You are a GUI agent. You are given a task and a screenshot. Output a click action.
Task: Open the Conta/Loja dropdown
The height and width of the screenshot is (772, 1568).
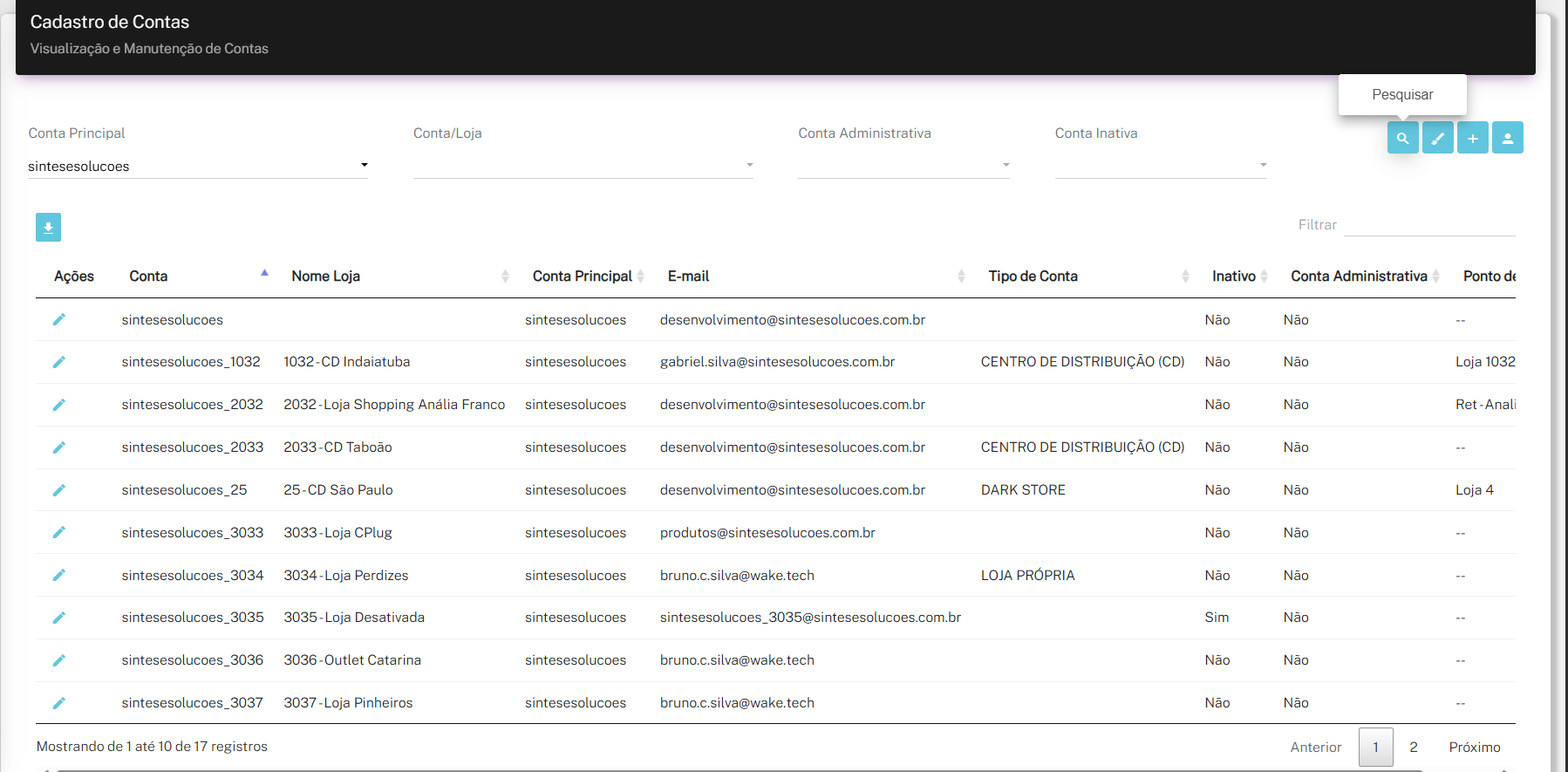tap(583, 166)
